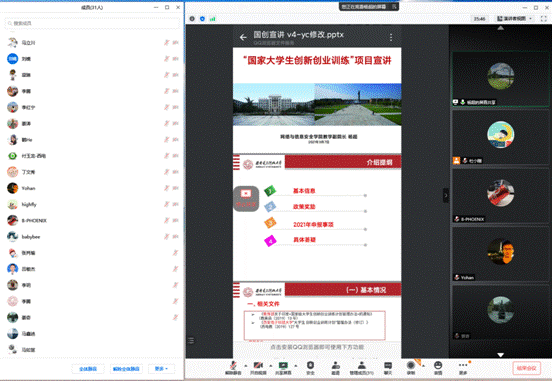Expand audio options arrow beside microphone
Screen dimensions: 552x381
point(245,366)
